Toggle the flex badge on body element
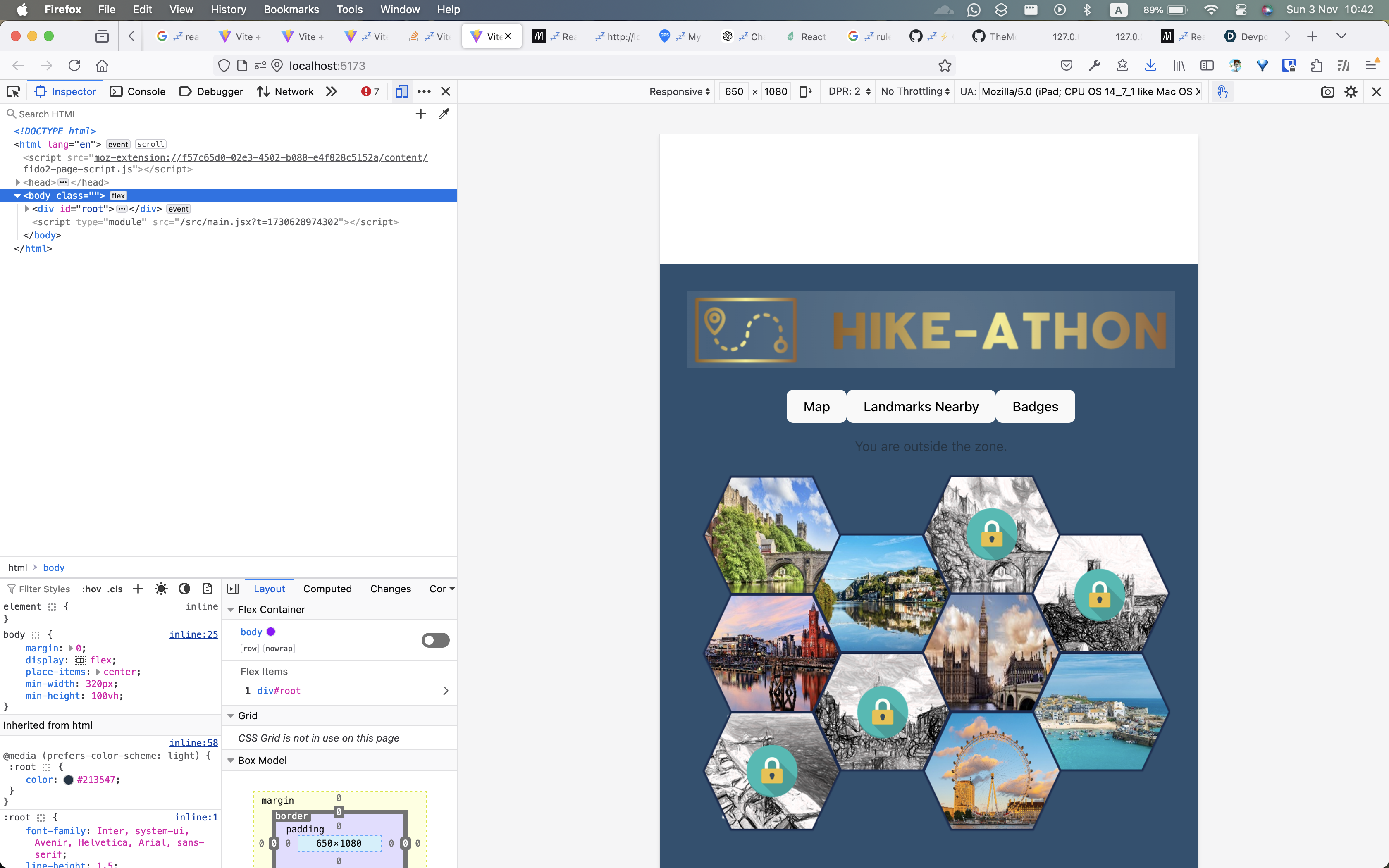The height and width of the screenshot is (868, 1389). coord(118,196)
